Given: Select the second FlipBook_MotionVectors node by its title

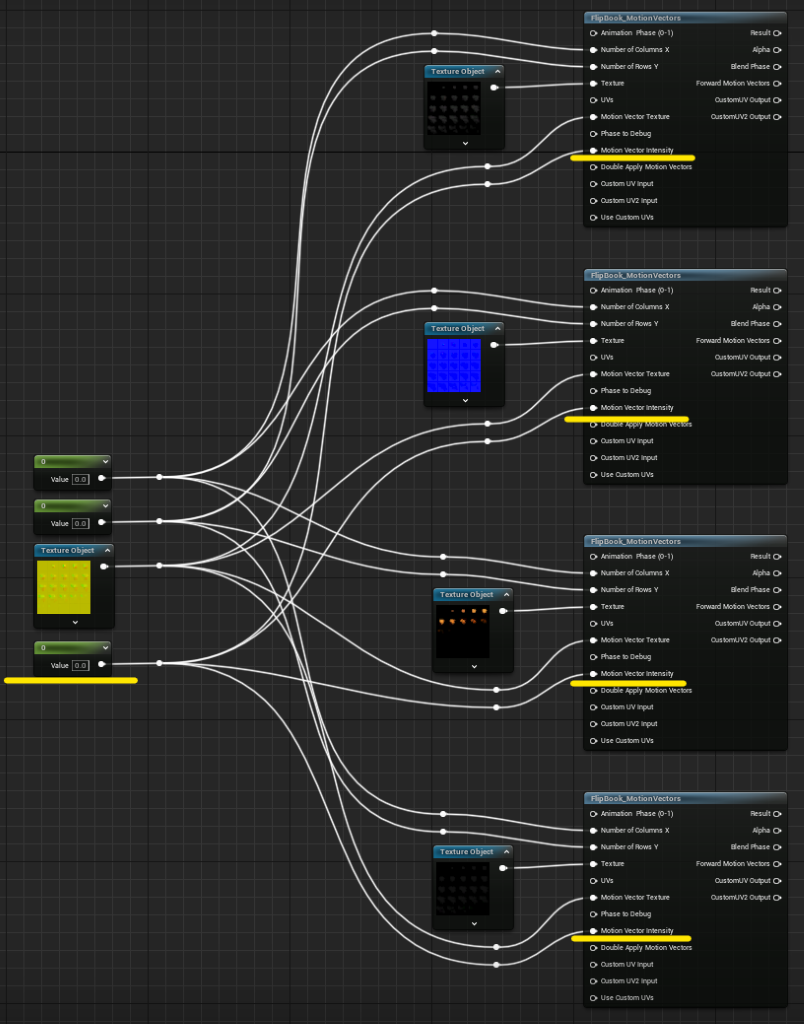Looking at the screenshot, I should point(635,276).
